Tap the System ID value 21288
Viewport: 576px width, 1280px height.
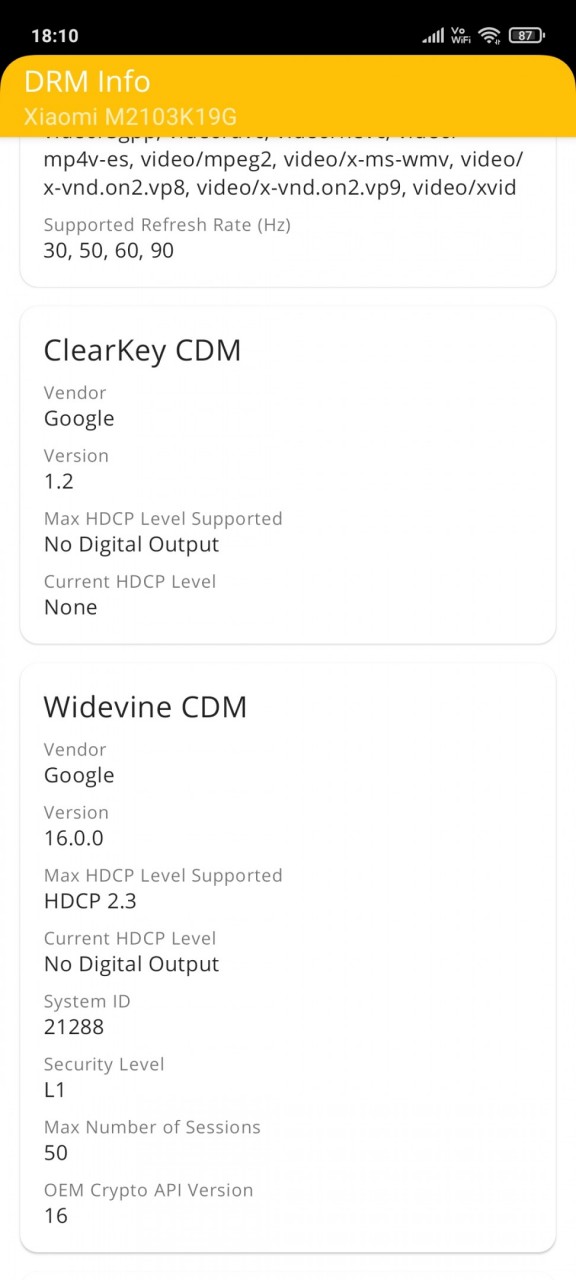tap(74, 1027)
